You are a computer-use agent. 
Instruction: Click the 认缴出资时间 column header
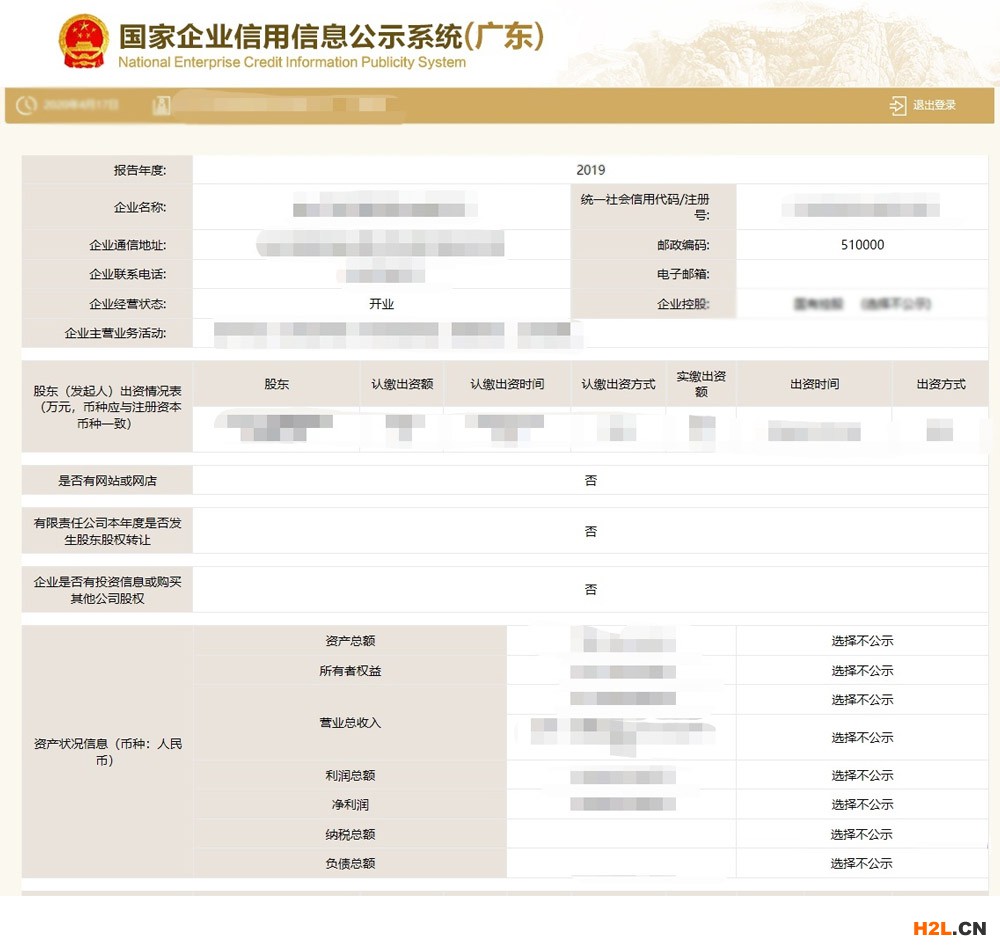coord(507,384)
